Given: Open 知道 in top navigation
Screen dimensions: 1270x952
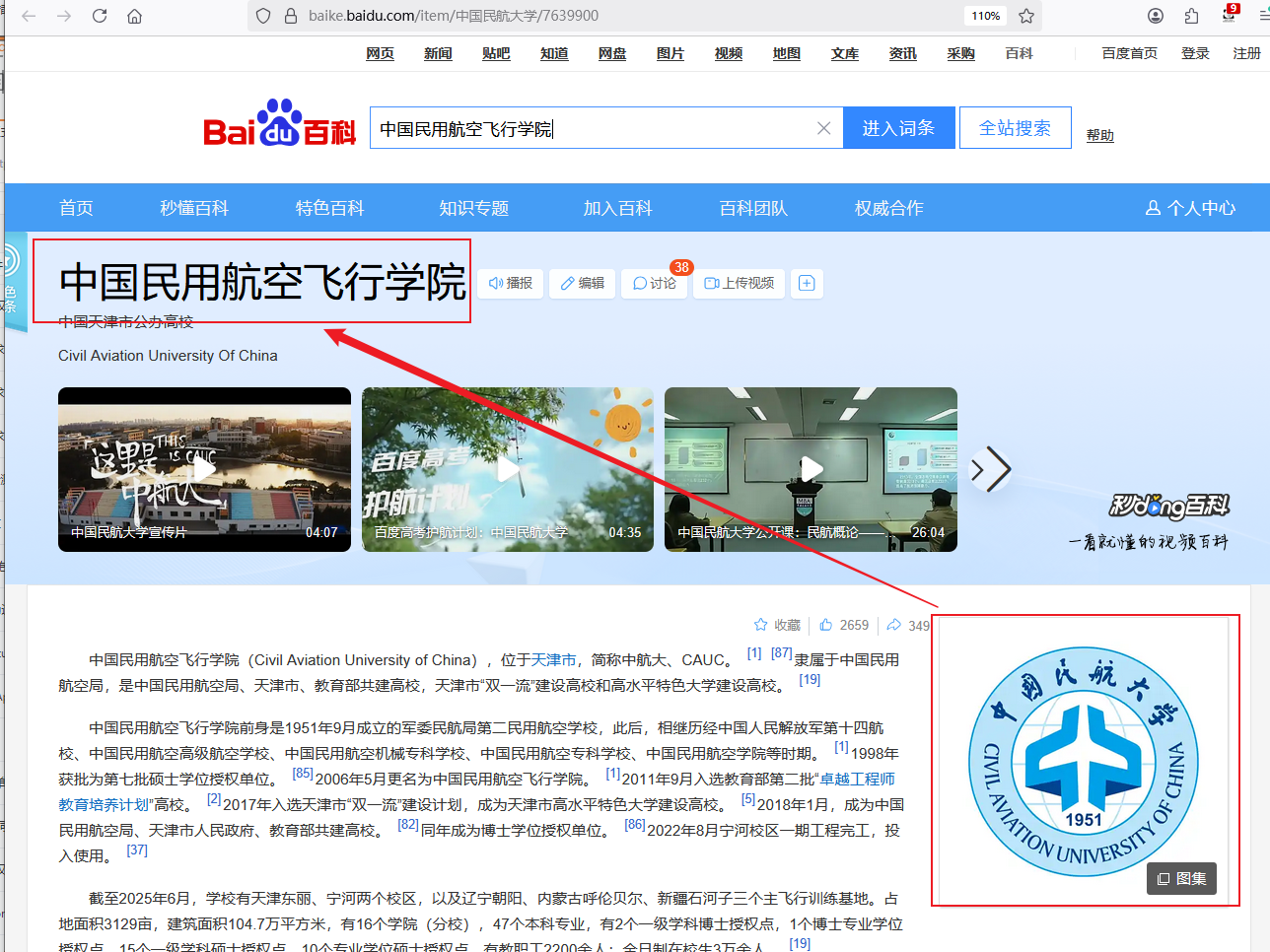Looking at the screenshot, I should tap(554, 53).
